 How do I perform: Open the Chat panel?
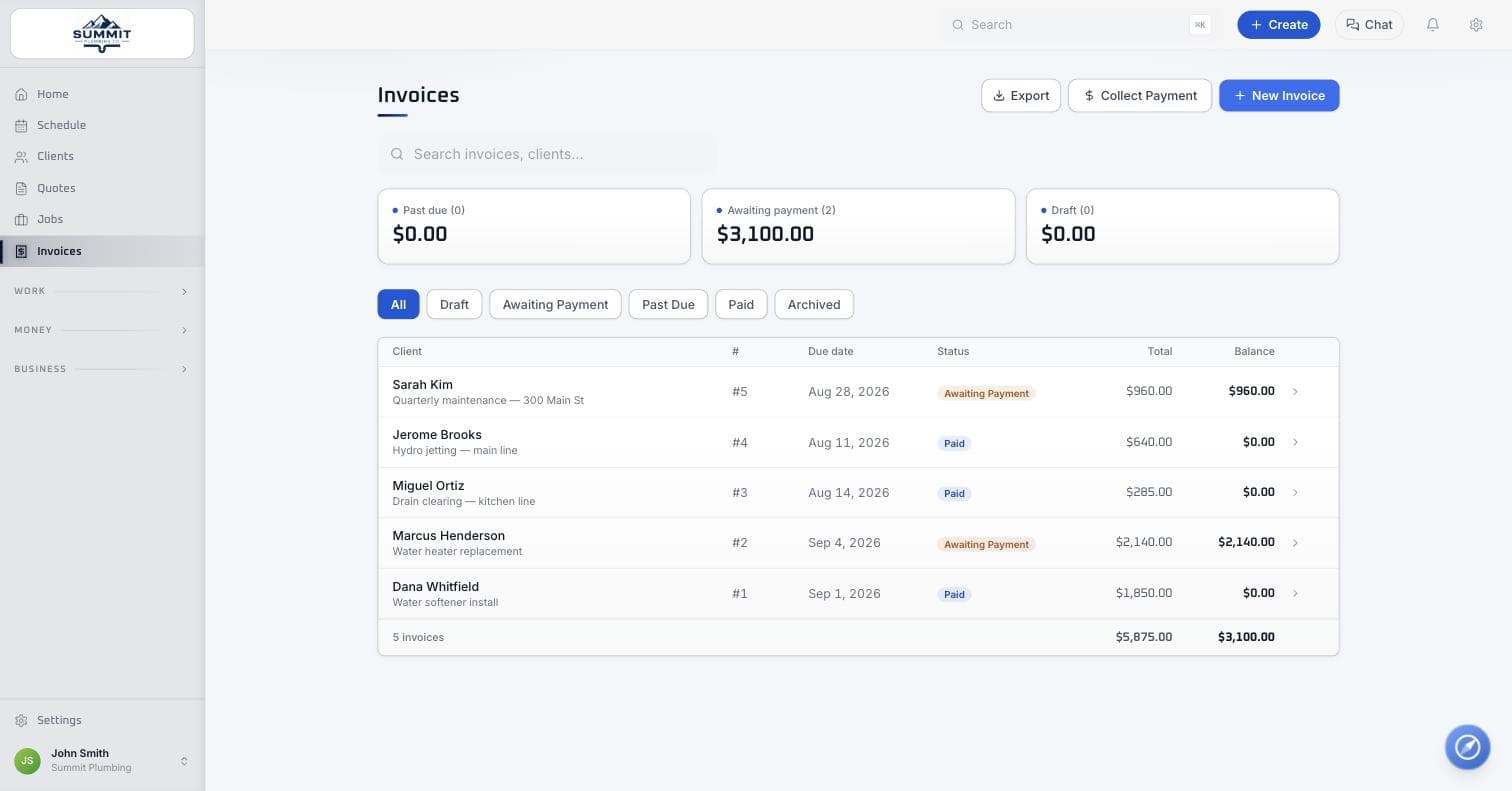click(1369, 25)
